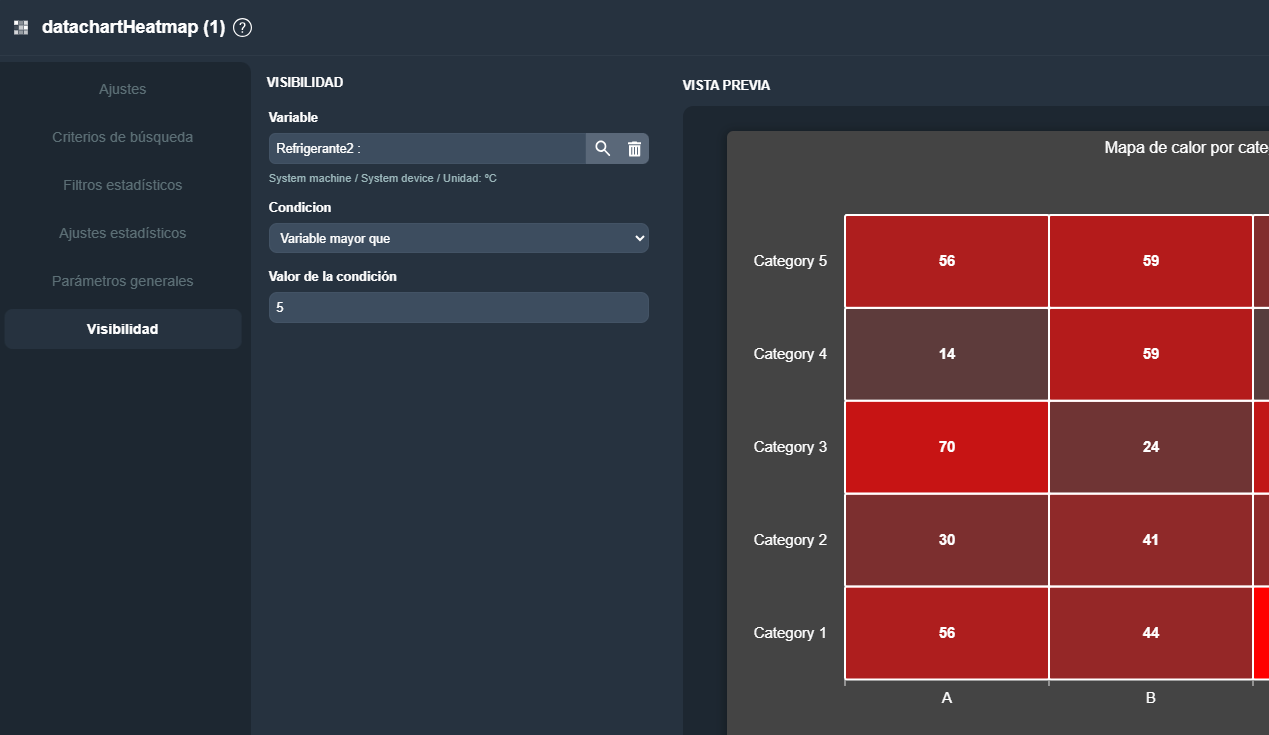The image size is (1269, 735).
Task: Click the Category 3 cell showing 24
Action: (x=1151, y=447)
